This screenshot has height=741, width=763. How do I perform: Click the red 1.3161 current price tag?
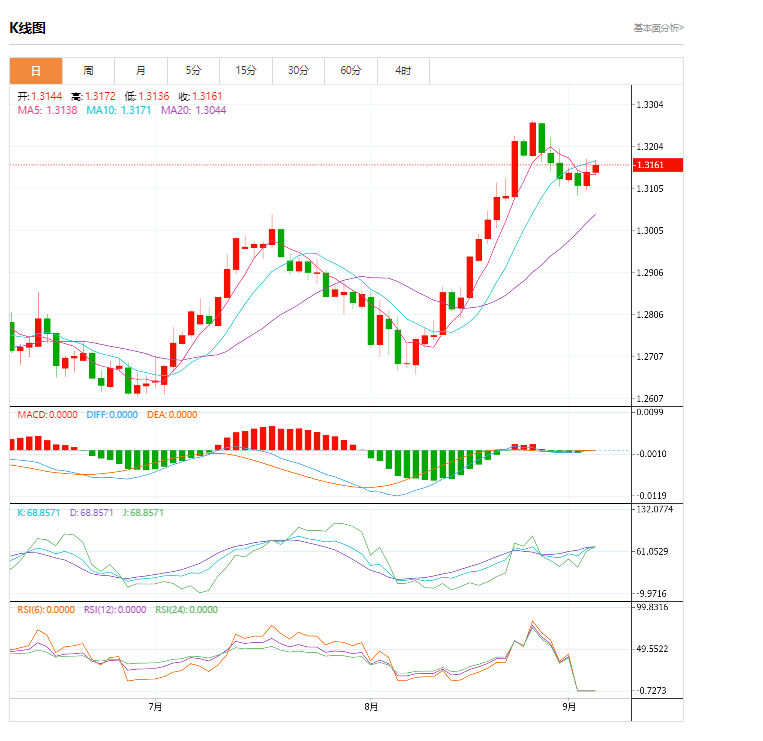(657, 165)
